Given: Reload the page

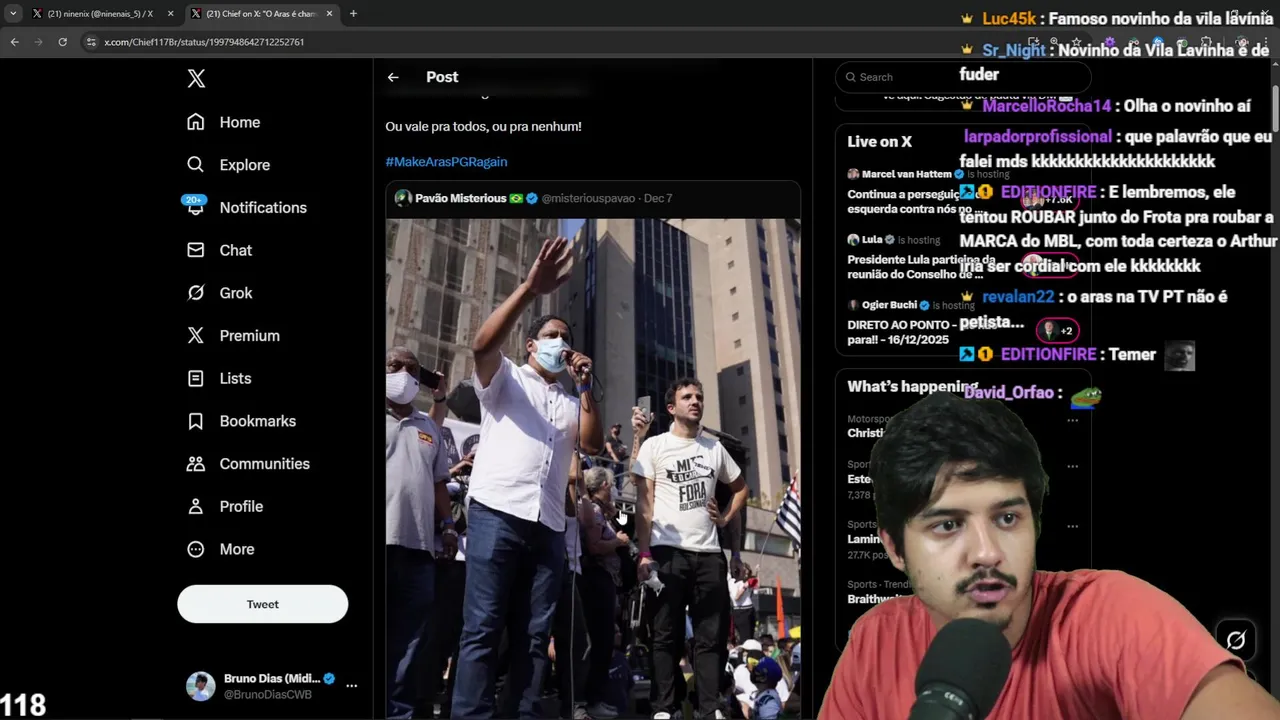Looking at the screenshot, I should tap(62, 42).
